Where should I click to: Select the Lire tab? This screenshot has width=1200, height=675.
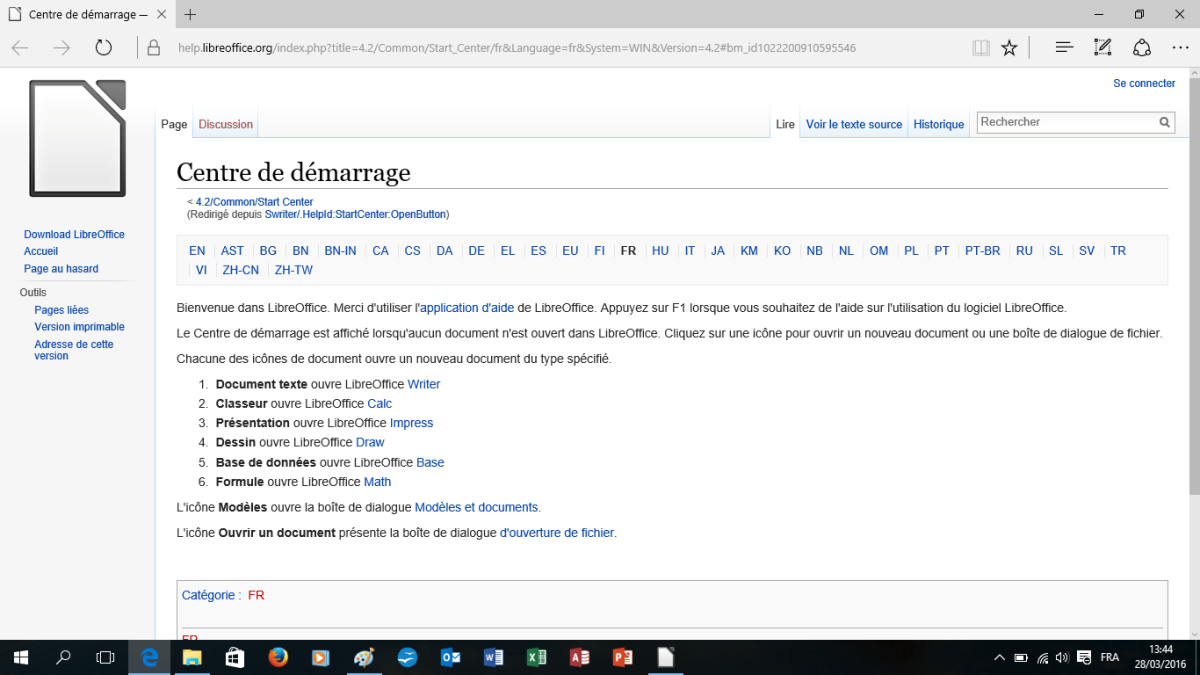point(785,124)
